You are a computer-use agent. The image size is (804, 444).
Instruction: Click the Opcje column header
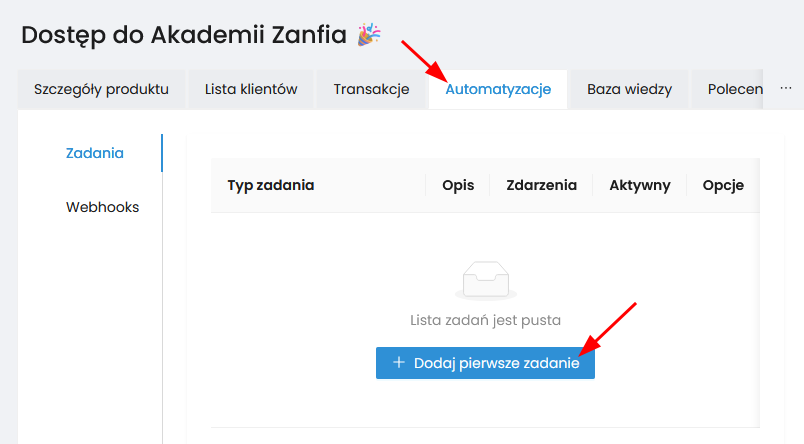[x=723, y=185]
